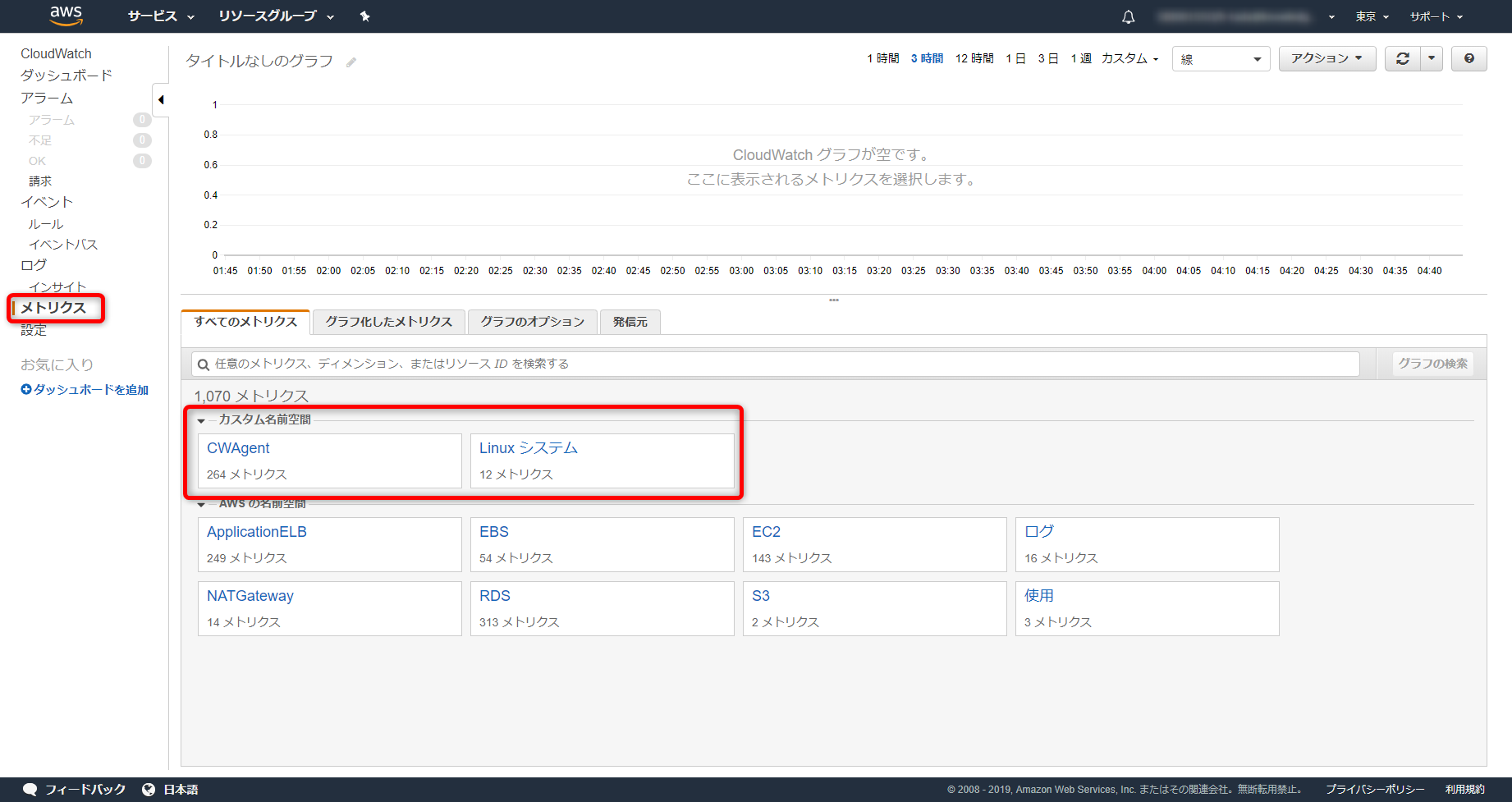
Task: Click the metrics search input field
Action: tap(775, 364)
